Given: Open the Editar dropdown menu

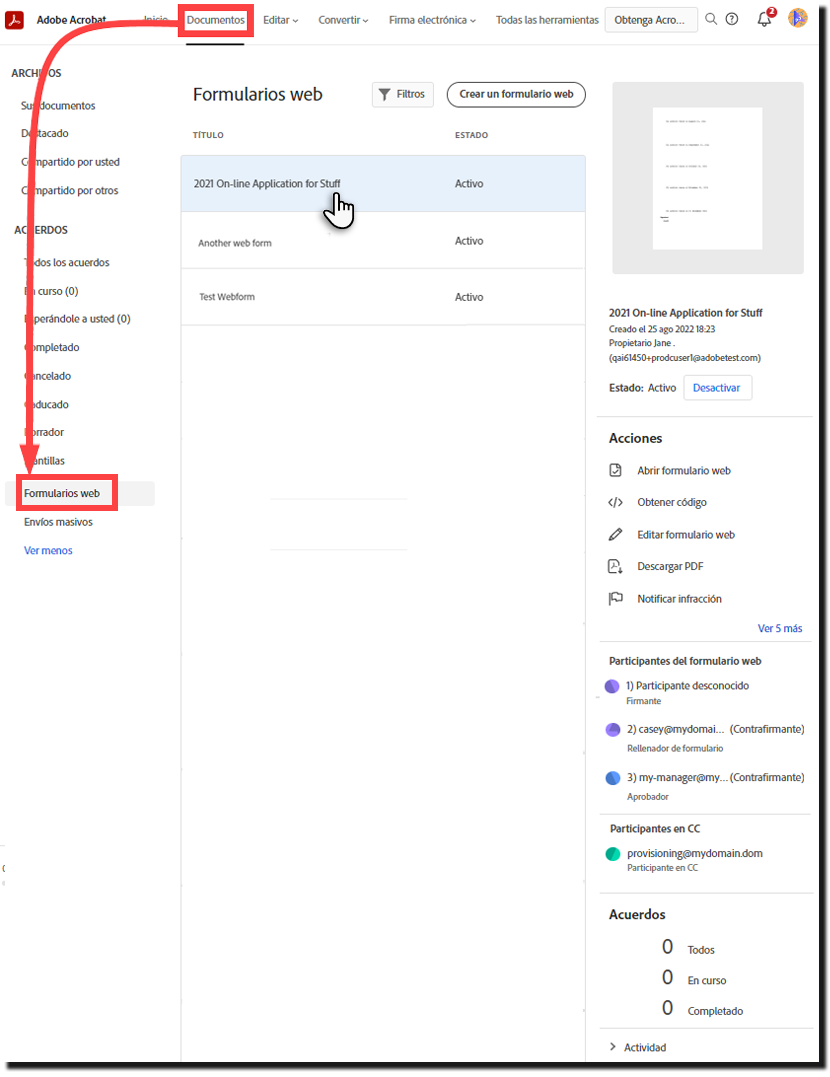Looking at the screenshot, I should coord(281,19).
